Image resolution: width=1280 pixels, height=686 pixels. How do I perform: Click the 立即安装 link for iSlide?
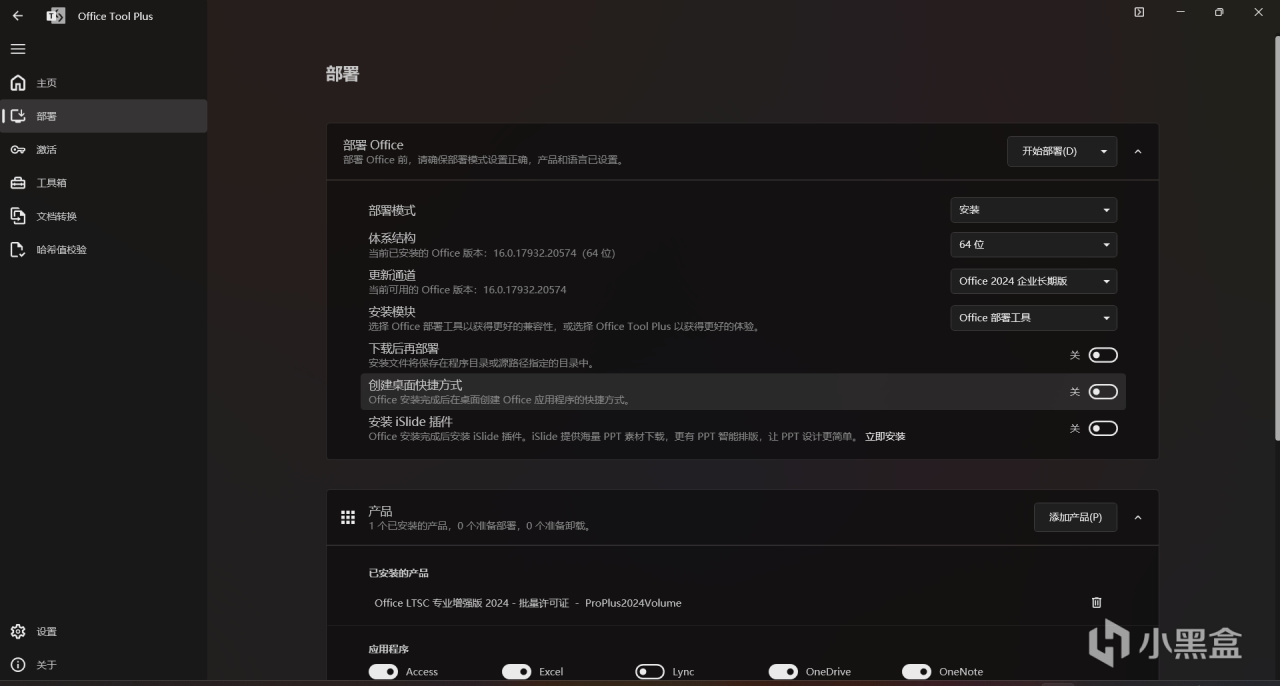885,436
